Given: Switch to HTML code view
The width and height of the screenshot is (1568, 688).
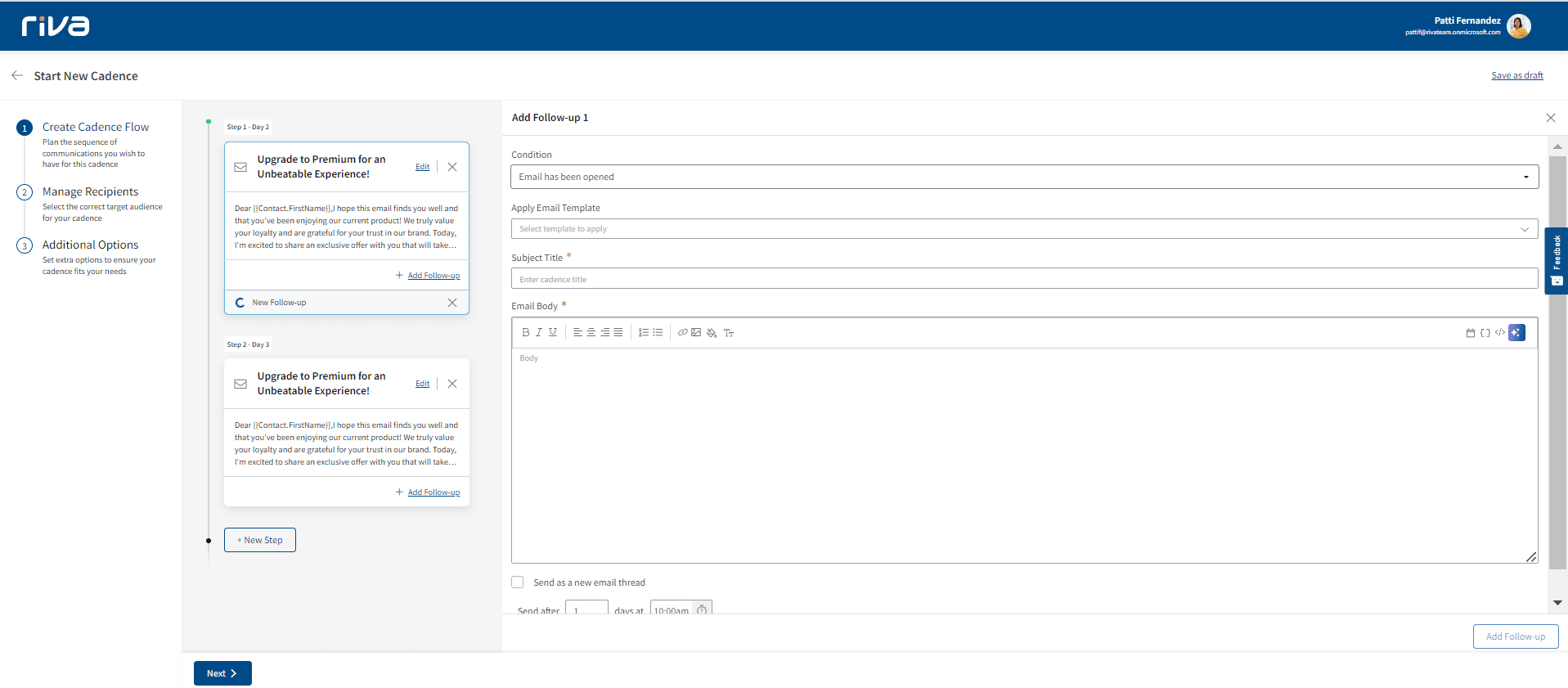Looking at the screenshot, I should tap(1500, 332).
